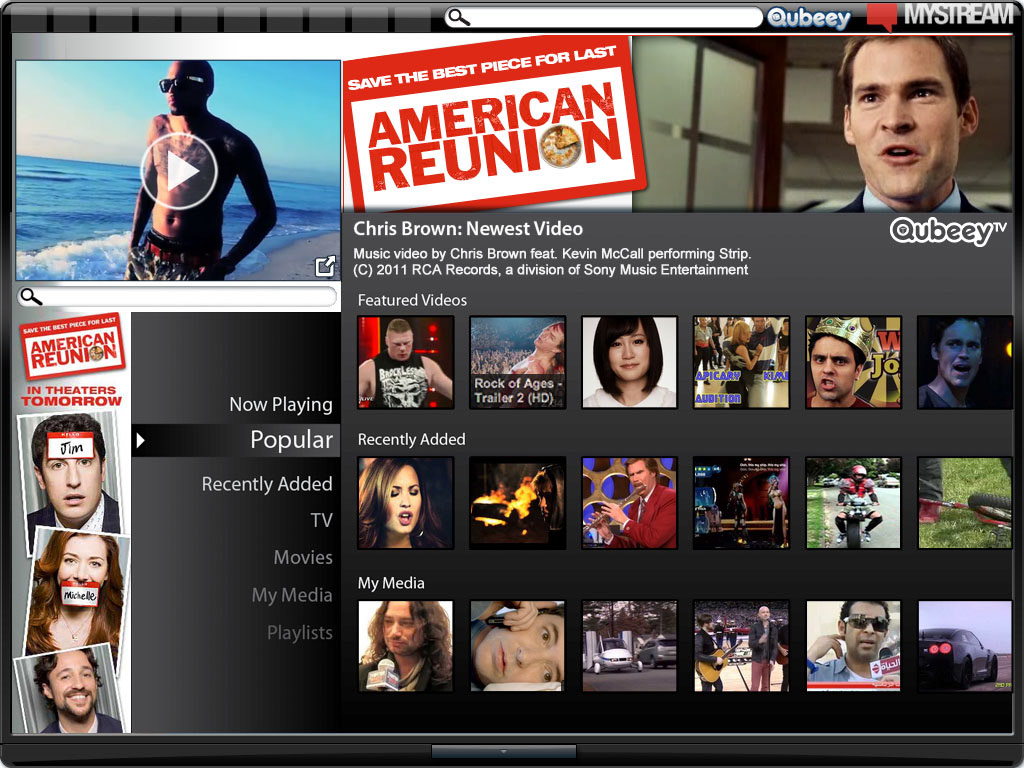Click the arrow marker beside Popular
Image resolution: width=1024 pixels, height=768 pixels.
coord(140,441)
